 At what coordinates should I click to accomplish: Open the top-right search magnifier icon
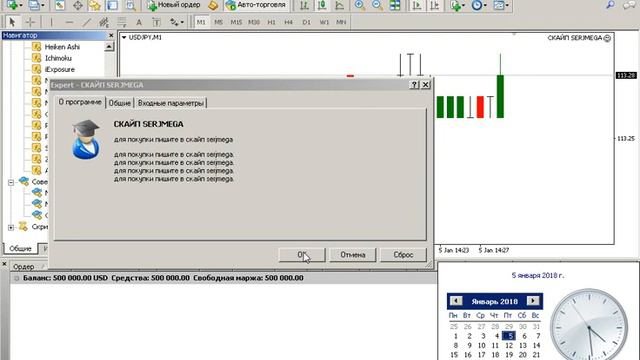click(610, 5)
